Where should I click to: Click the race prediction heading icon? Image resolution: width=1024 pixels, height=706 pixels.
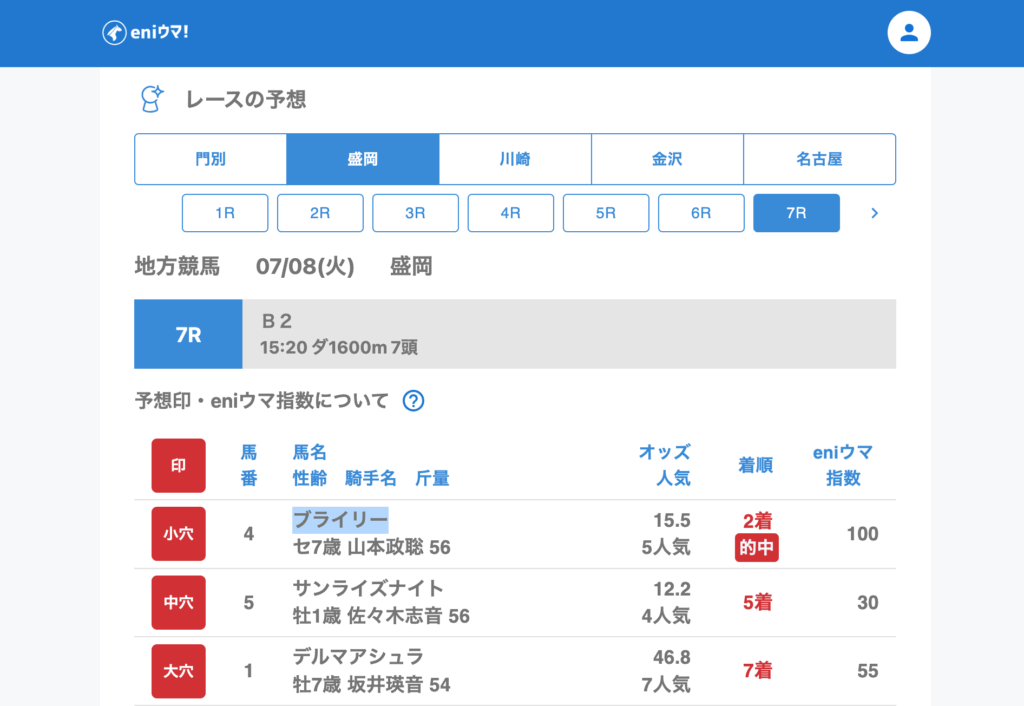coord(151,98)
